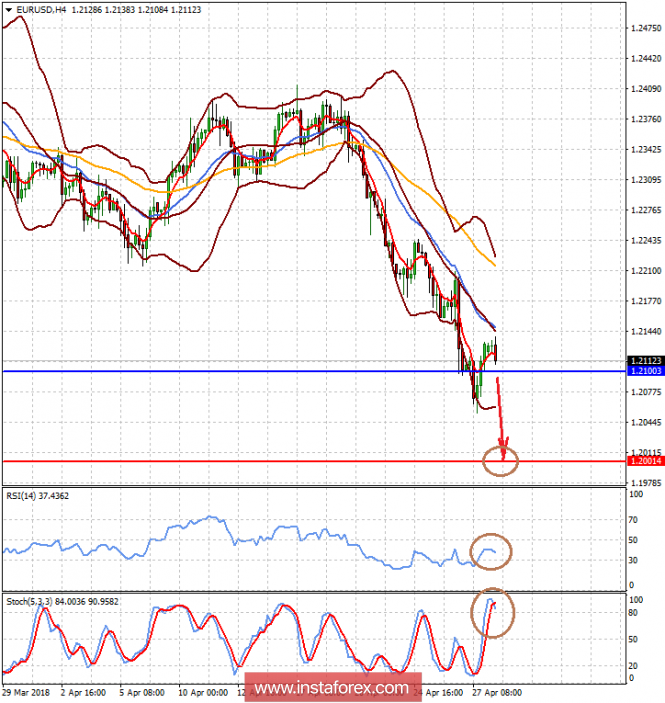The height and width of the screenshot is (703, 665).
Task: Click the brown circle at the red target line
Action: click(x=500, y=460)
